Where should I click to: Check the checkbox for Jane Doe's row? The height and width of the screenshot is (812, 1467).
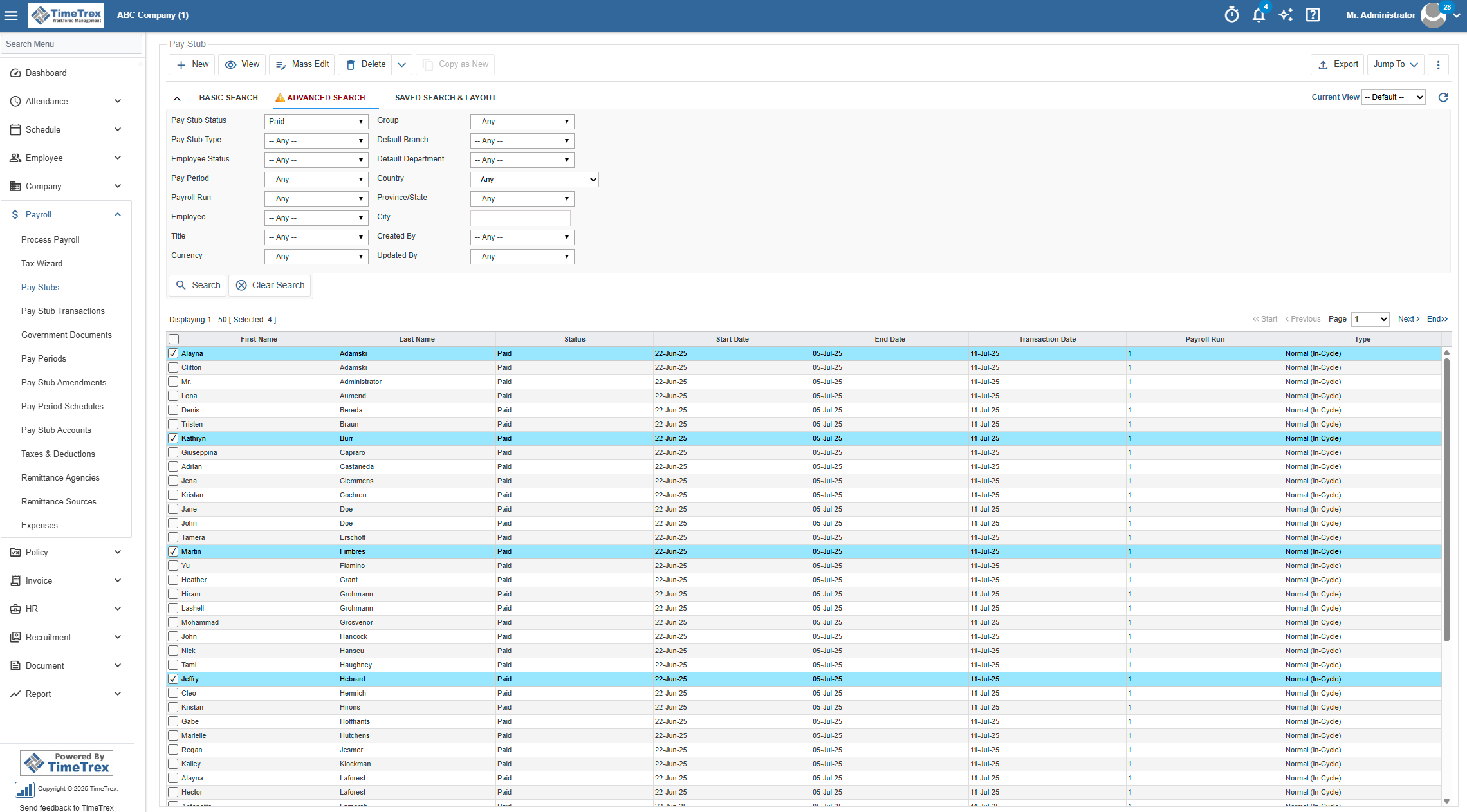coord(172,509)
